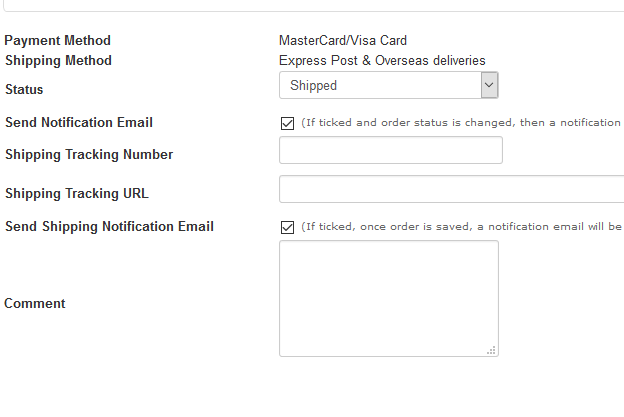The height and width of the screenshot is (417, 624).
Task: Click the MasterCard/Visa Card payment text
Action: [343, 41]
